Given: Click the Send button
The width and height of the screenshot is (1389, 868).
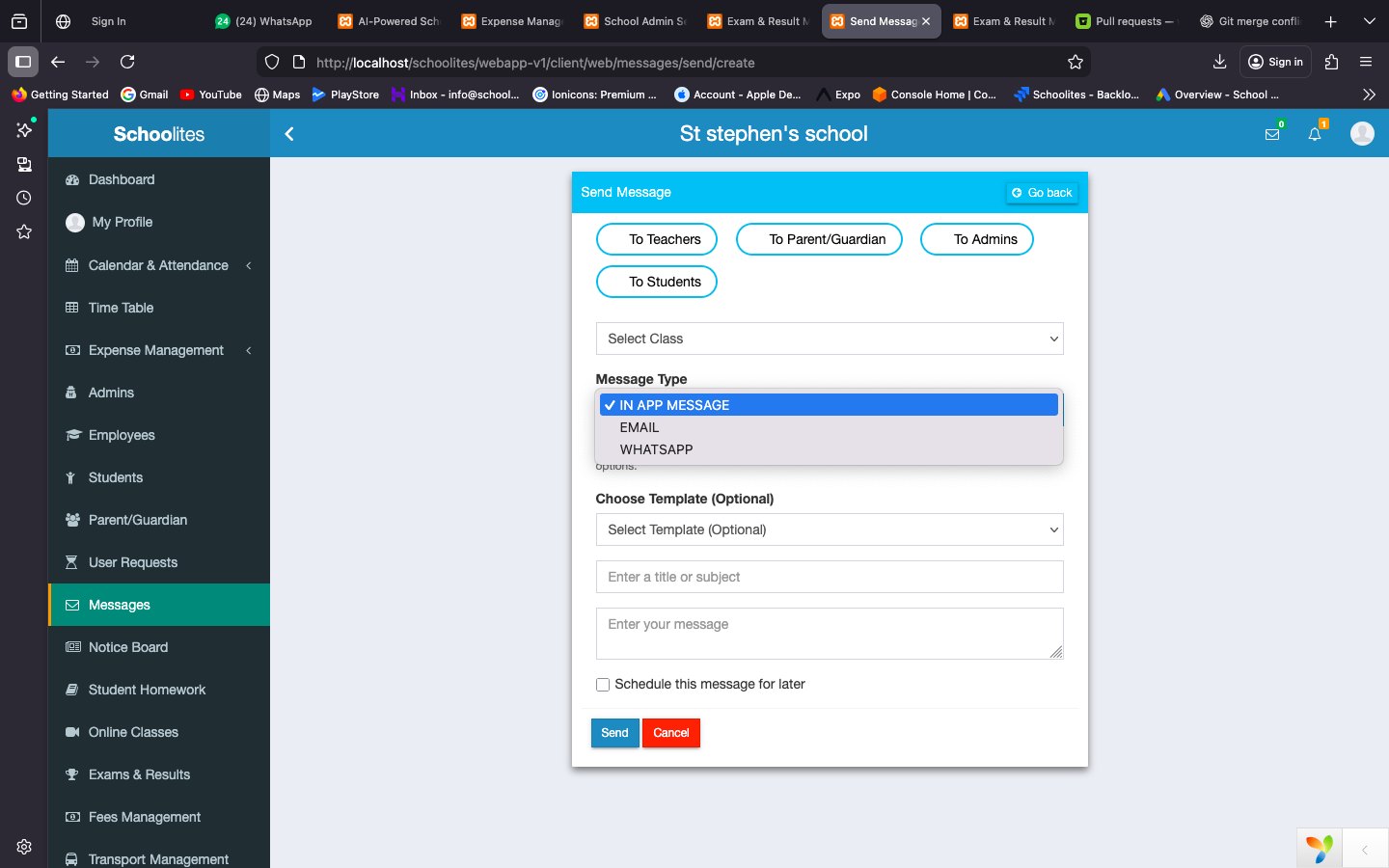Looking at the screenshot, I should (x=614, y=733).
